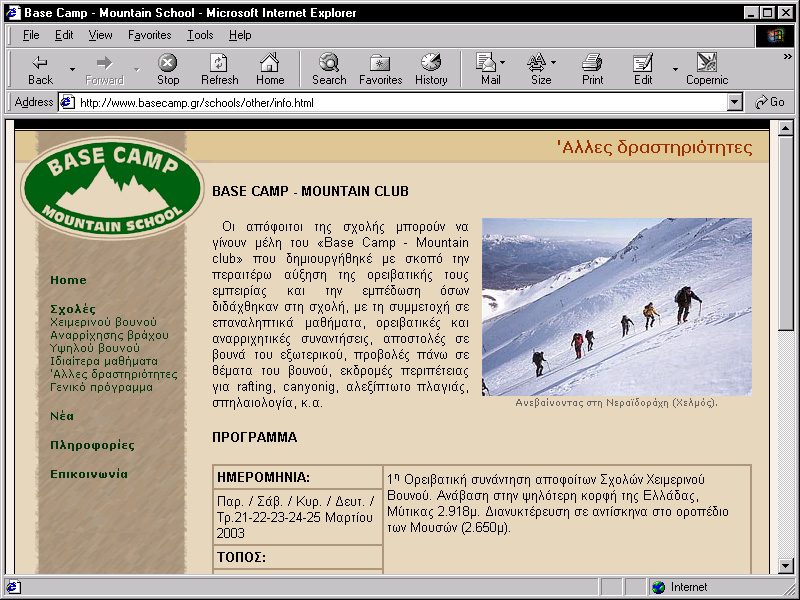This screenshot has height=600, width=800.
Task: Open the Search pane
Action: point(329,69)
